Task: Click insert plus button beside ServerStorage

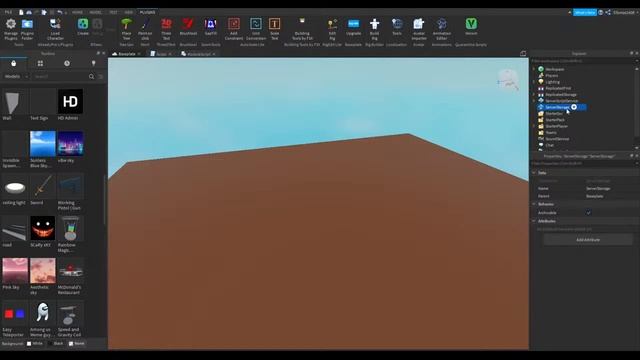Action: (574, 107)
